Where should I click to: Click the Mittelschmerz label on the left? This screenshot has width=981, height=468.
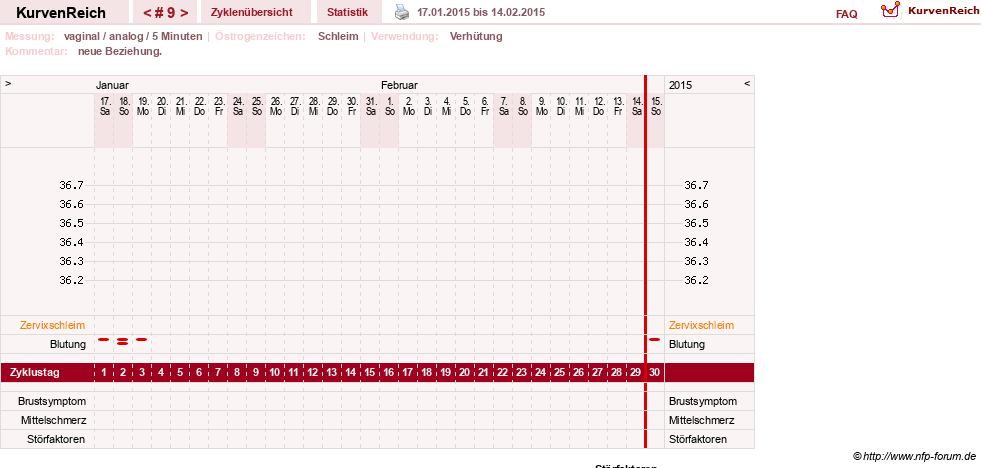(53, 420)
